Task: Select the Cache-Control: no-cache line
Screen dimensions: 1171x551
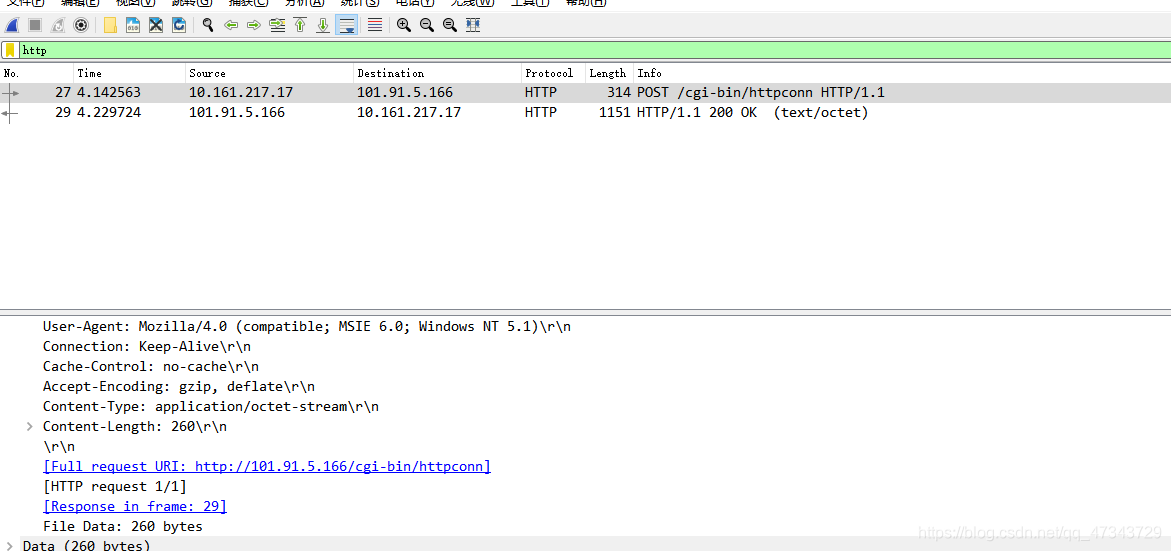Action: pyautogui.click(x=151, y=367)
